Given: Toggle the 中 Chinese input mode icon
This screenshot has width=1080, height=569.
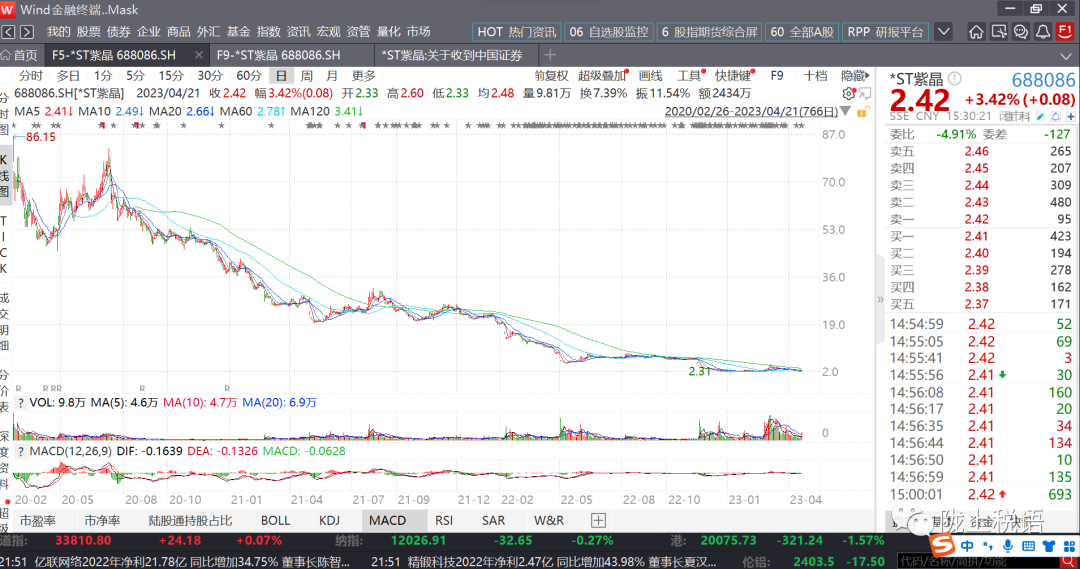Looking at the screenshot, I should (968, 546).
